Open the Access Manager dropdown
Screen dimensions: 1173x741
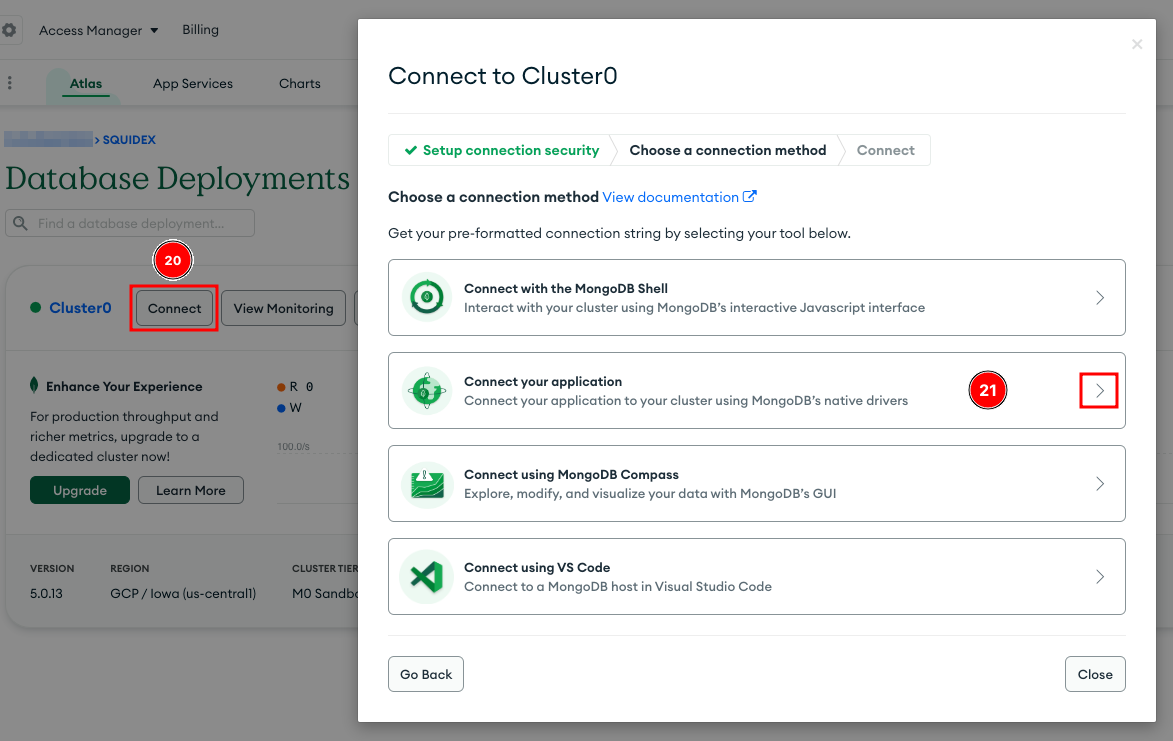click(98, 31)
